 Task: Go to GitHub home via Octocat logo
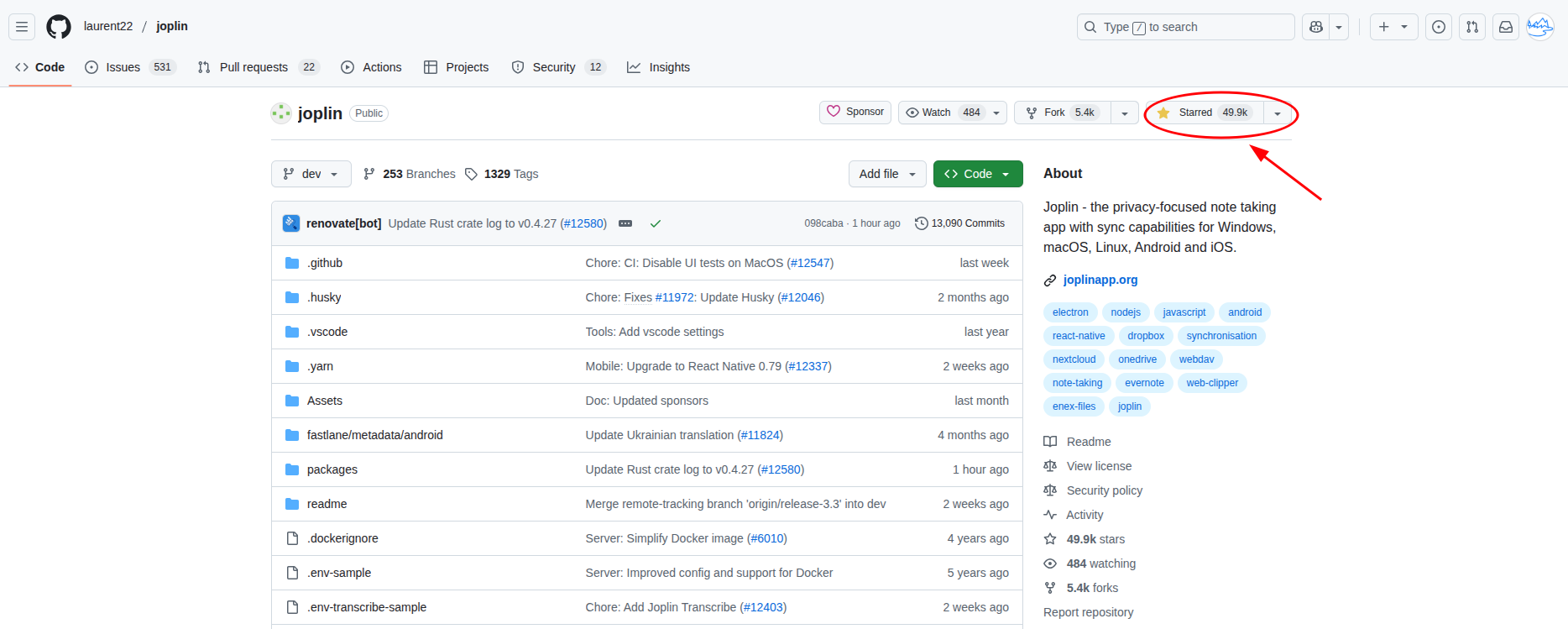tap(59, 27)
